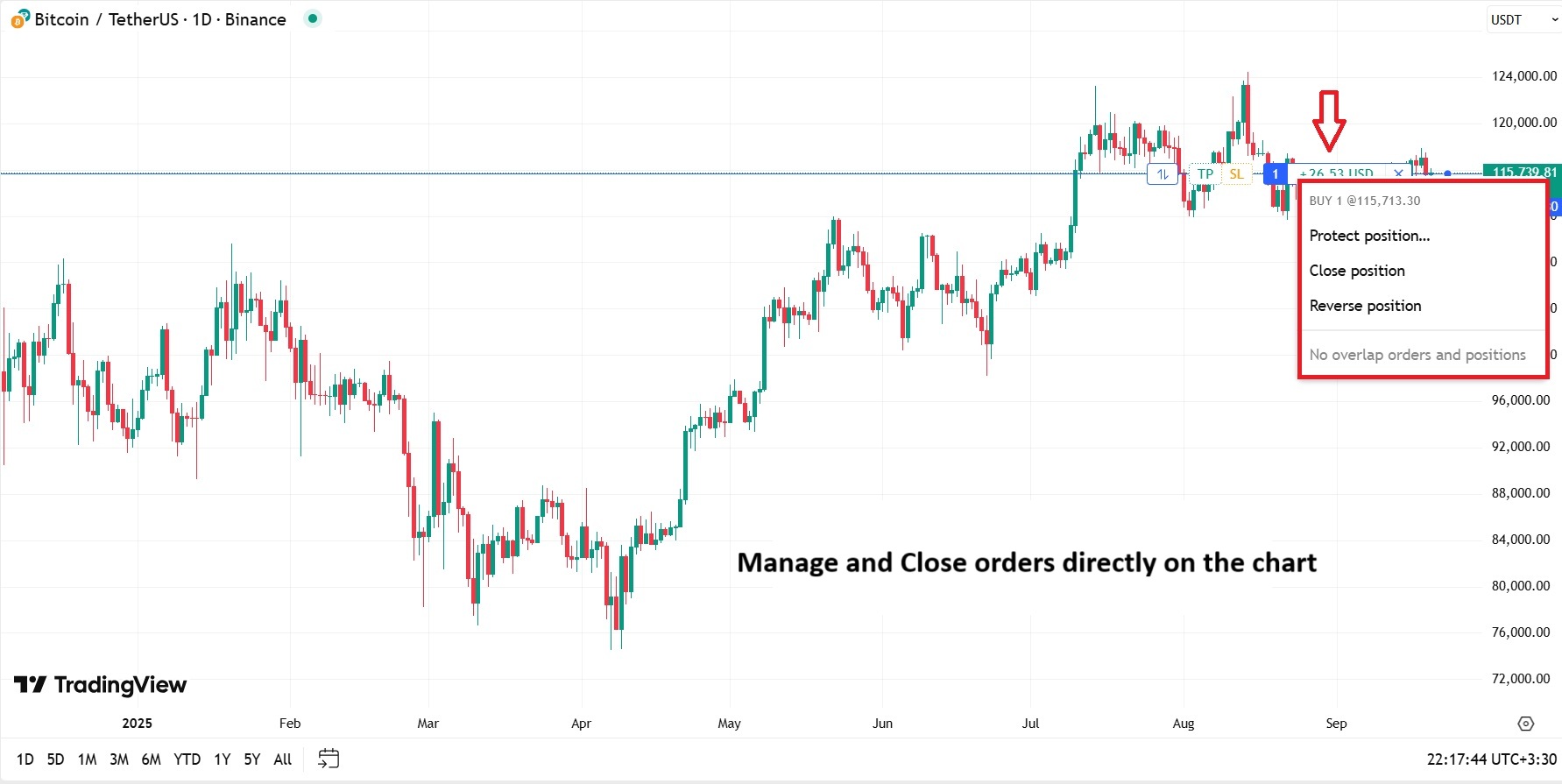The image size is (1562, 784).
Task: Click the All range button
Action: pos(282,759)
